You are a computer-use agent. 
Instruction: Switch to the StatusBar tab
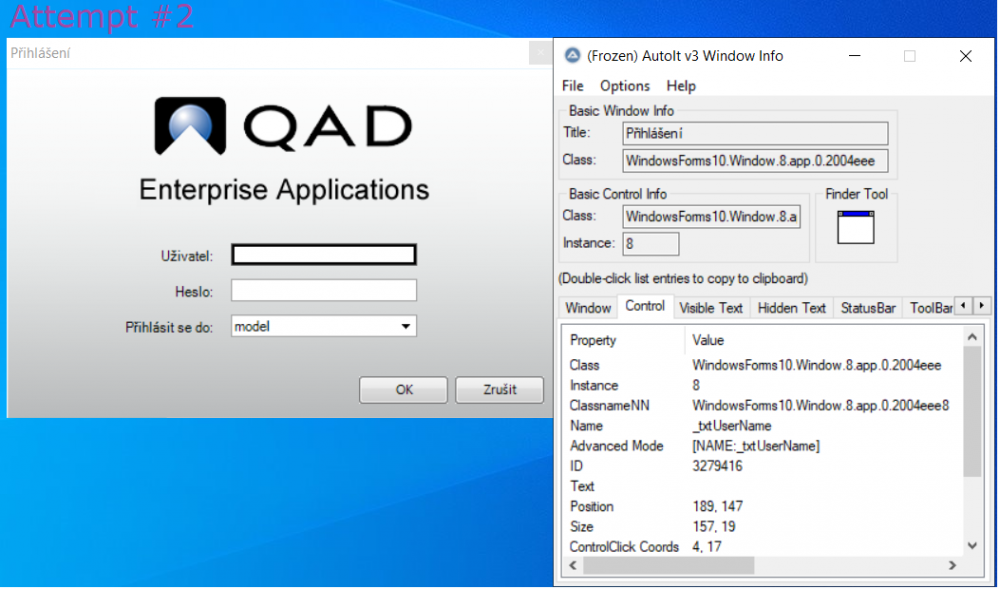(868, 309)
